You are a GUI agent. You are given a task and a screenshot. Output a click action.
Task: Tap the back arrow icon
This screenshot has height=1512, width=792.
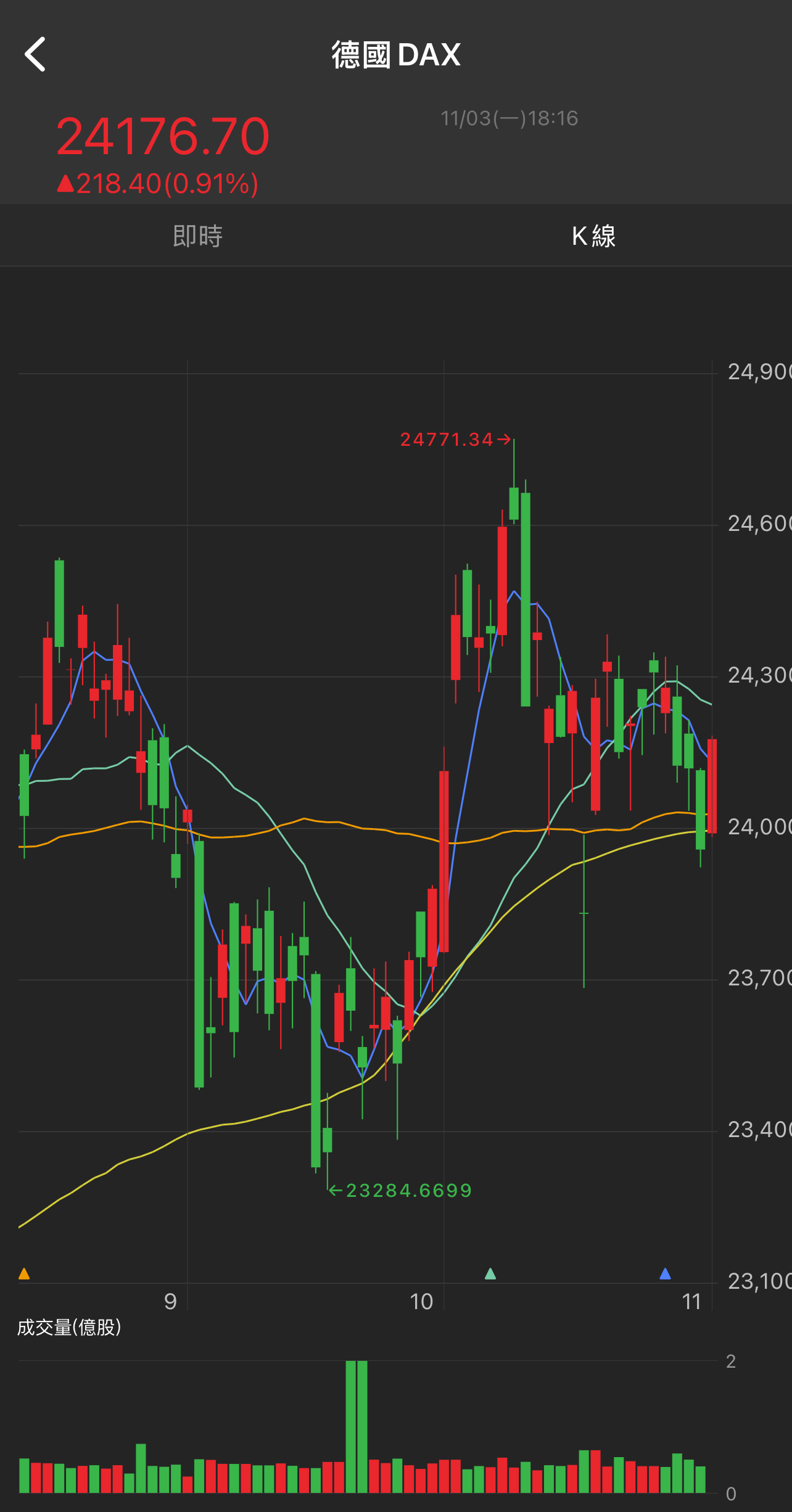[35, 54]
